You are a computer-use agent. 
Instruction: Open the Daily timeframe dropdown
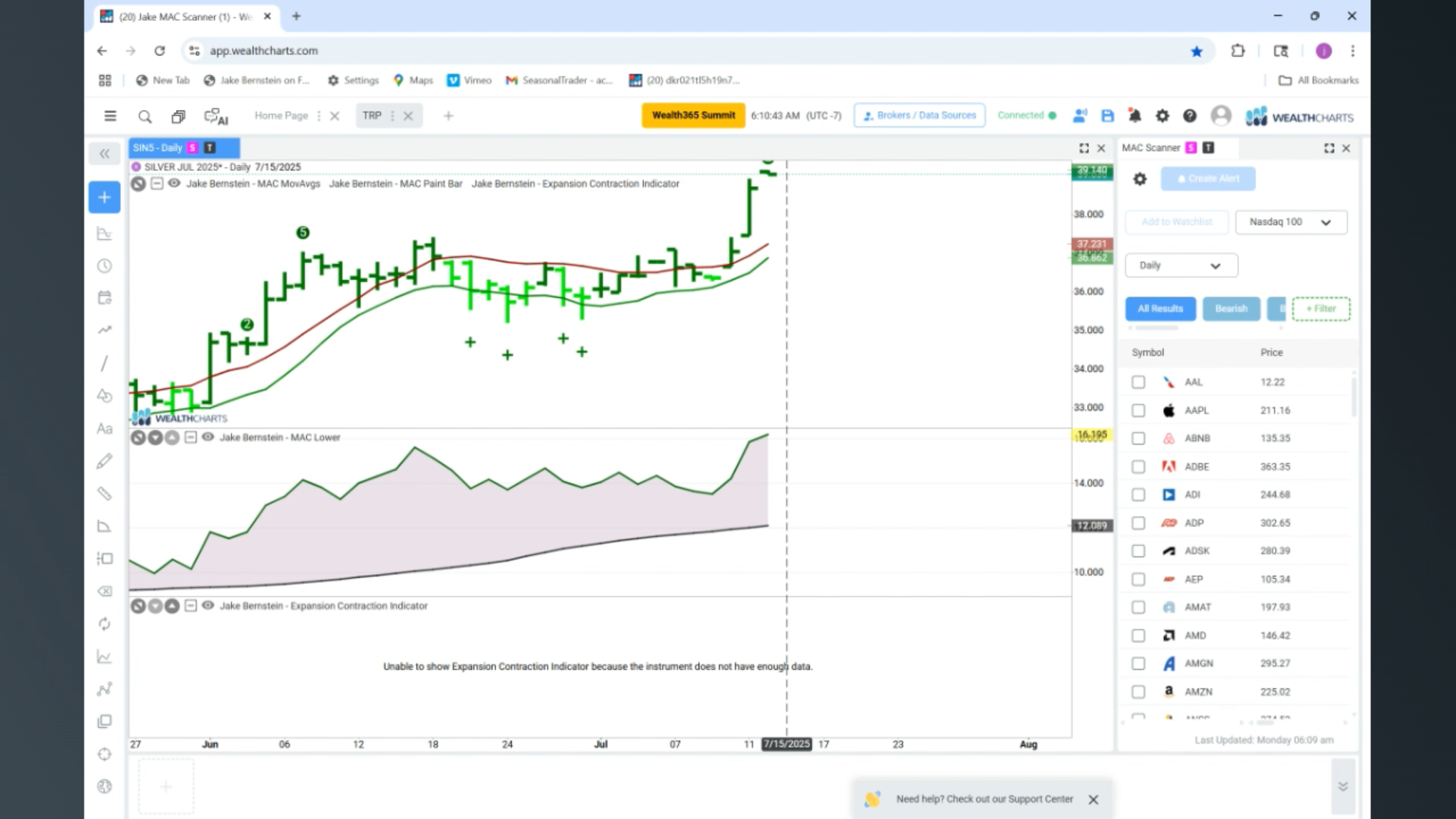[1181, 265]
